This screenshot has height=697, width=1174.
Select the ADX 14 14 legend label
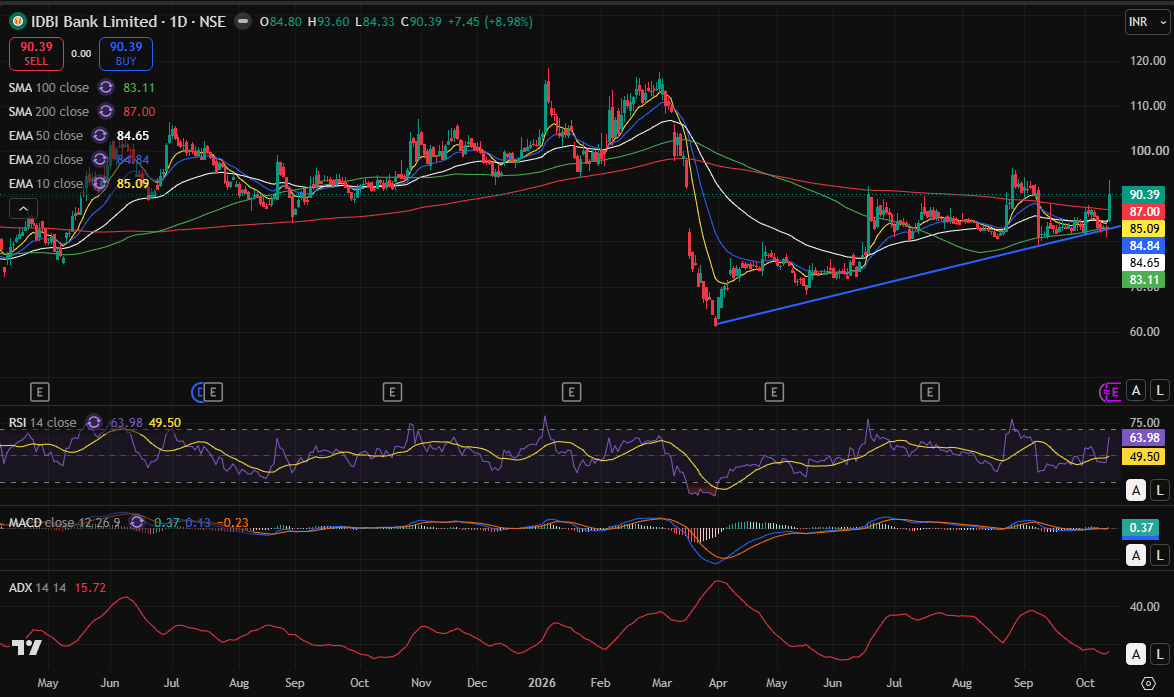pyautogui.click(x=37, y=588)
